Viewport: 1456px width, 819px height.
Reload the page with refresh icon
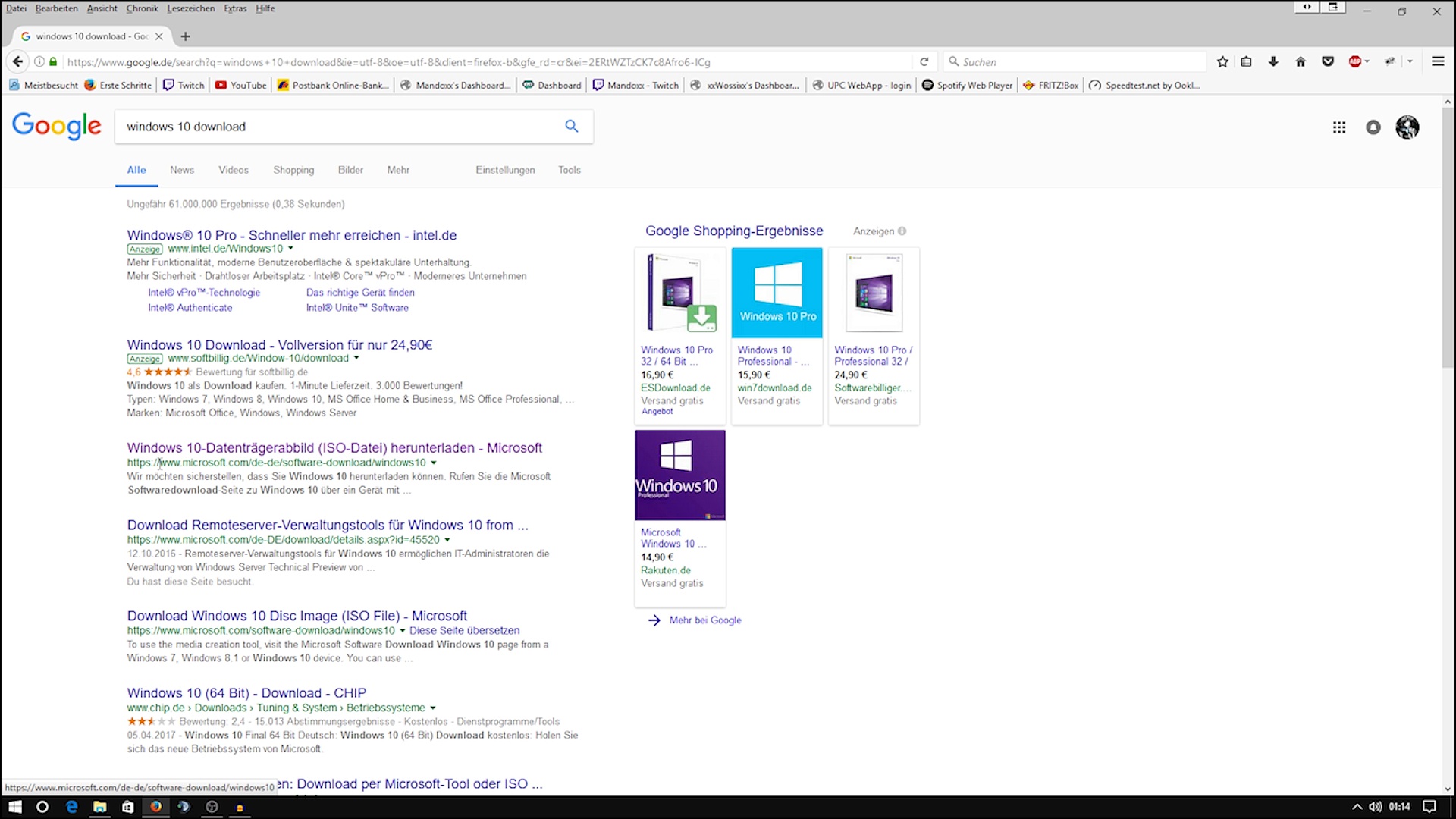(x=924, y=62)
